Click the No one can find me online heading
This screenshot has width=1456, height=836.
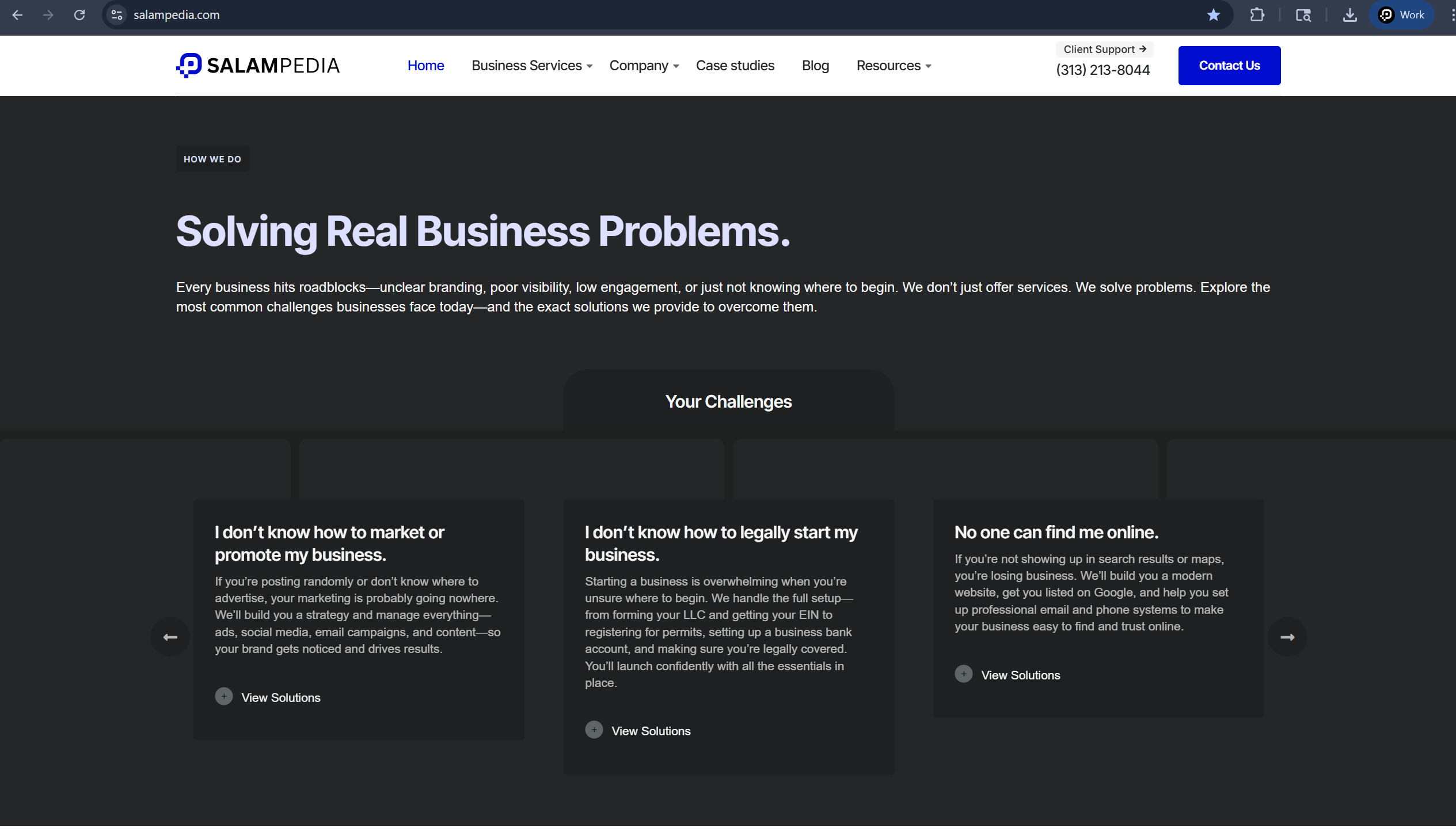click(1056, 533)
